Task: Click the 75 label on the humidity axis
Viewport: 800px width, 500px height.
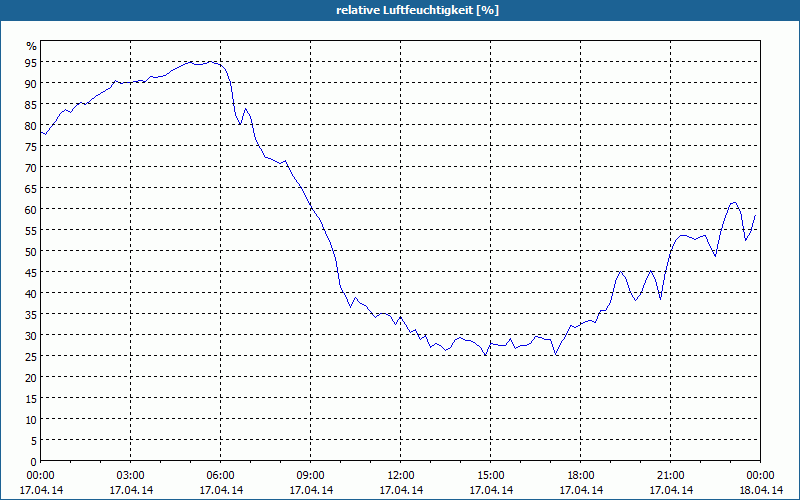Action: point(31,146)
